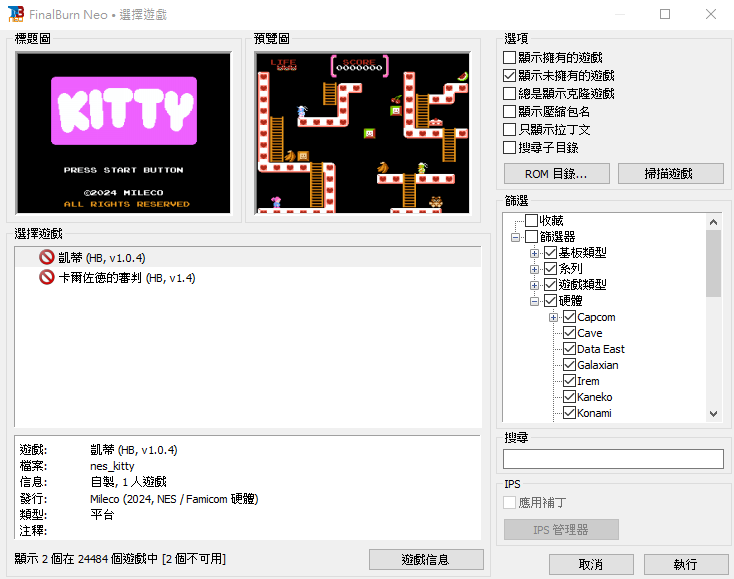Click the gameplay preview thumbnail

tap(362, 133)
